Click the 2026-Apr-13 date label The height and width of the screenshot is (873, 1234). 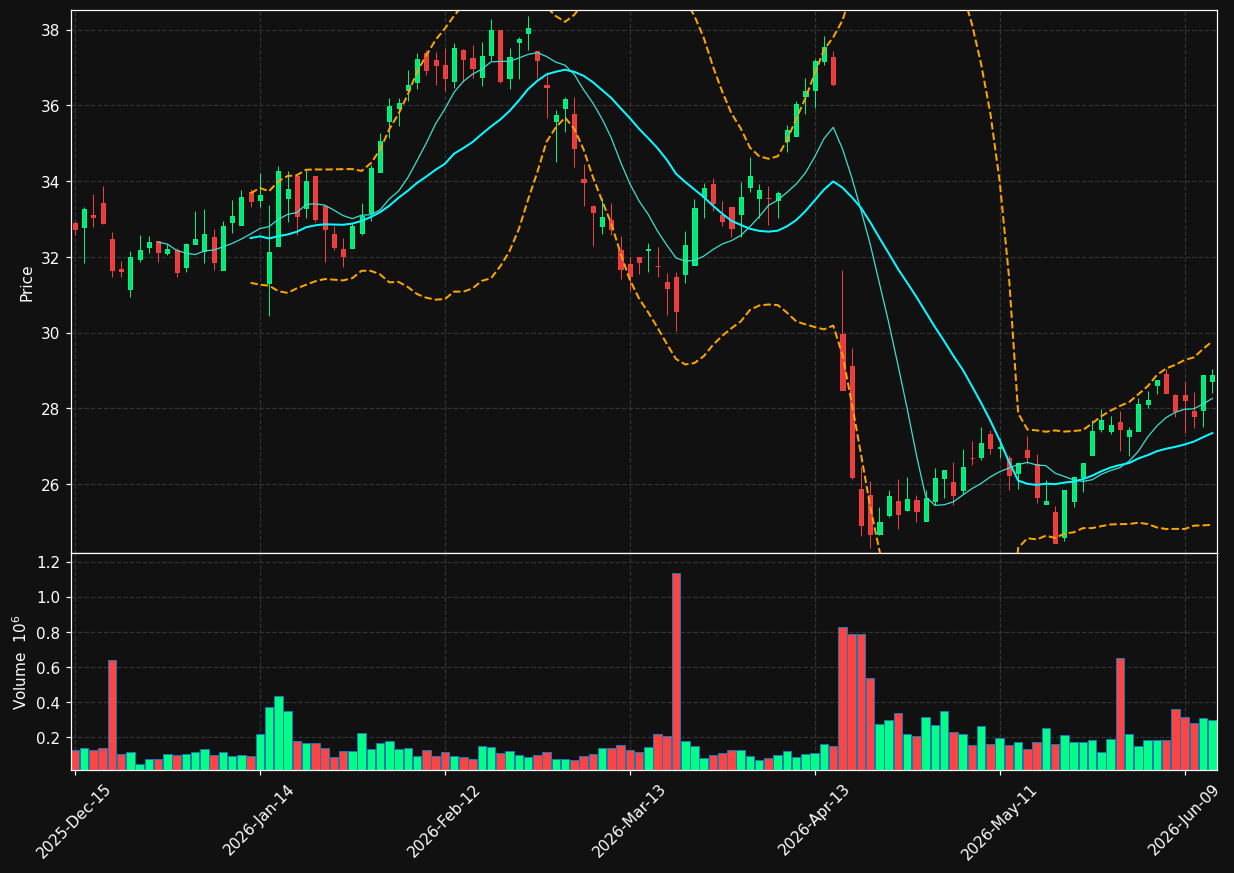coord(814,820)
